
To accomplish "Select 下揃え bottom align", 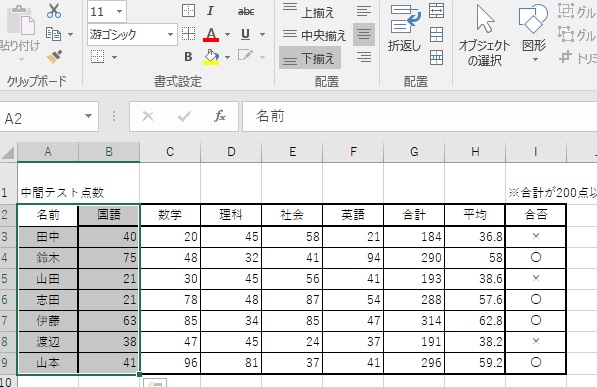I will coord(310,58).
